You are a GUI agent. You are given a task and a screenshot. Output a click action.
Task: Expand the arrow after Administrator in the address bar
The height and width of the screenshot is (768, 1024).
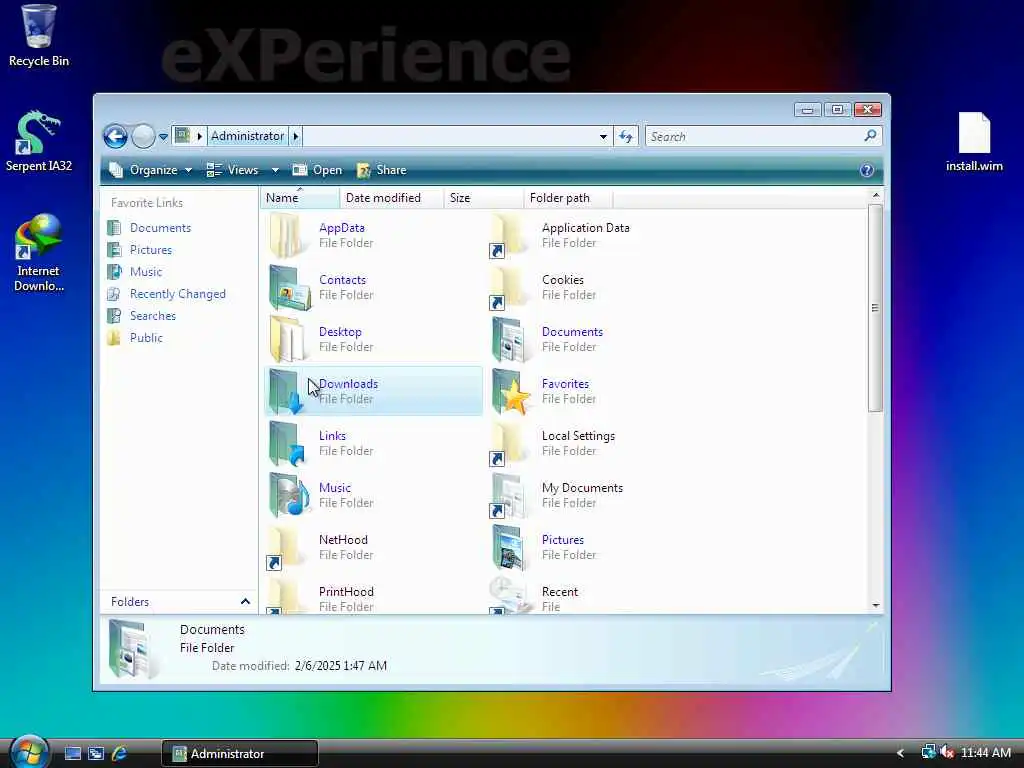296,136
